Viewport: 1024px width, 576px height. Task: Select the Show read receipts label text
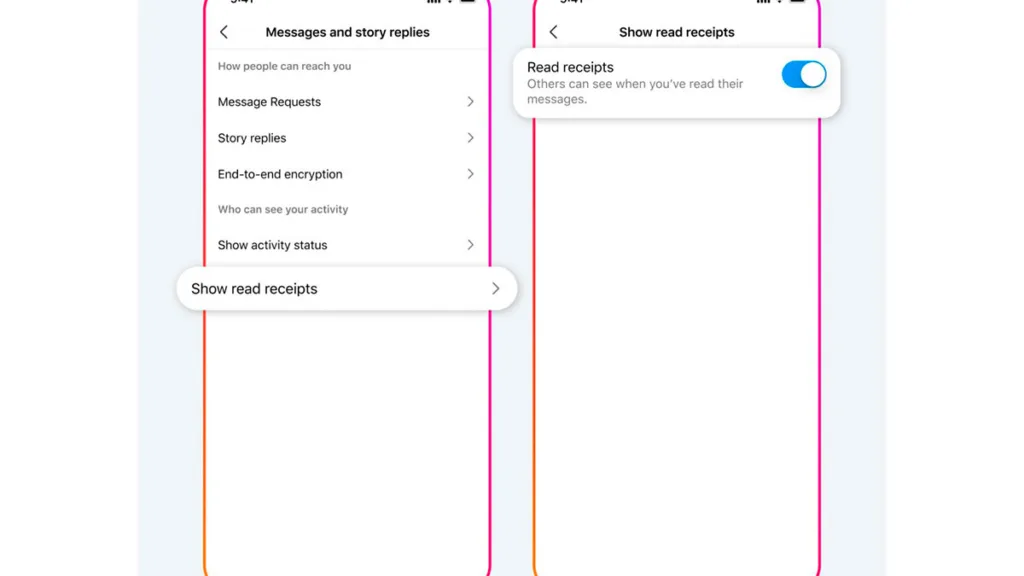(254, 289)
